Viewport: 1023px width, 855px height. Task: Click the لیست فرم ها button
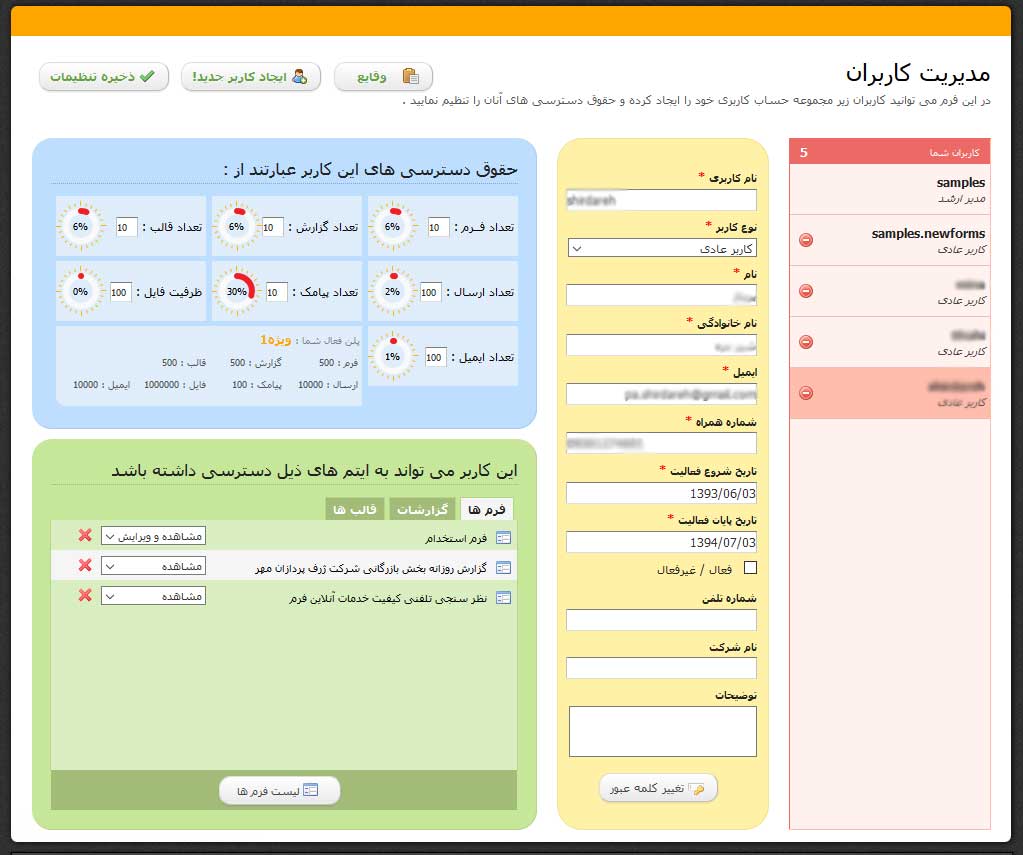(x=279, y=790)
